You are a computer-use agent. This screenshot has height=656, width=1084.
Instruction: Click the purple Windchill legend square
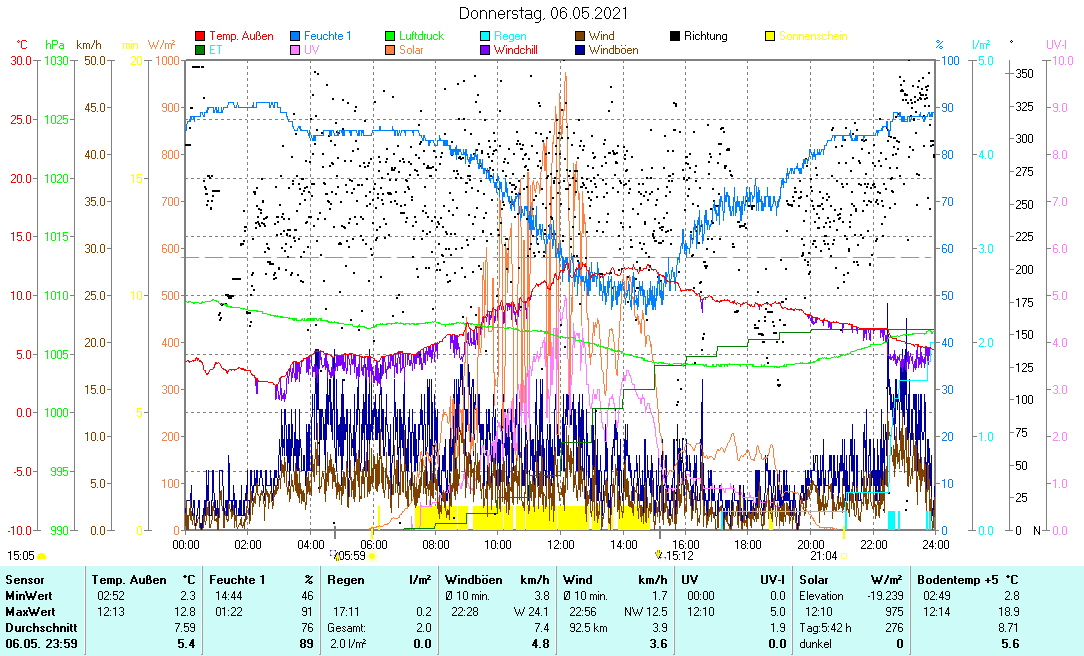(486, 49)
